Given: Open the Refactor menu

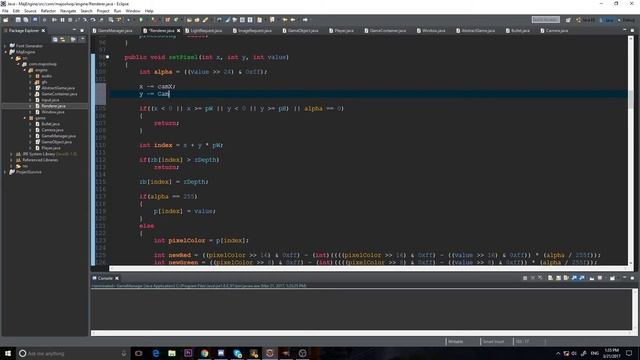Looking at the screenshot, I should (x=48, y=11).
